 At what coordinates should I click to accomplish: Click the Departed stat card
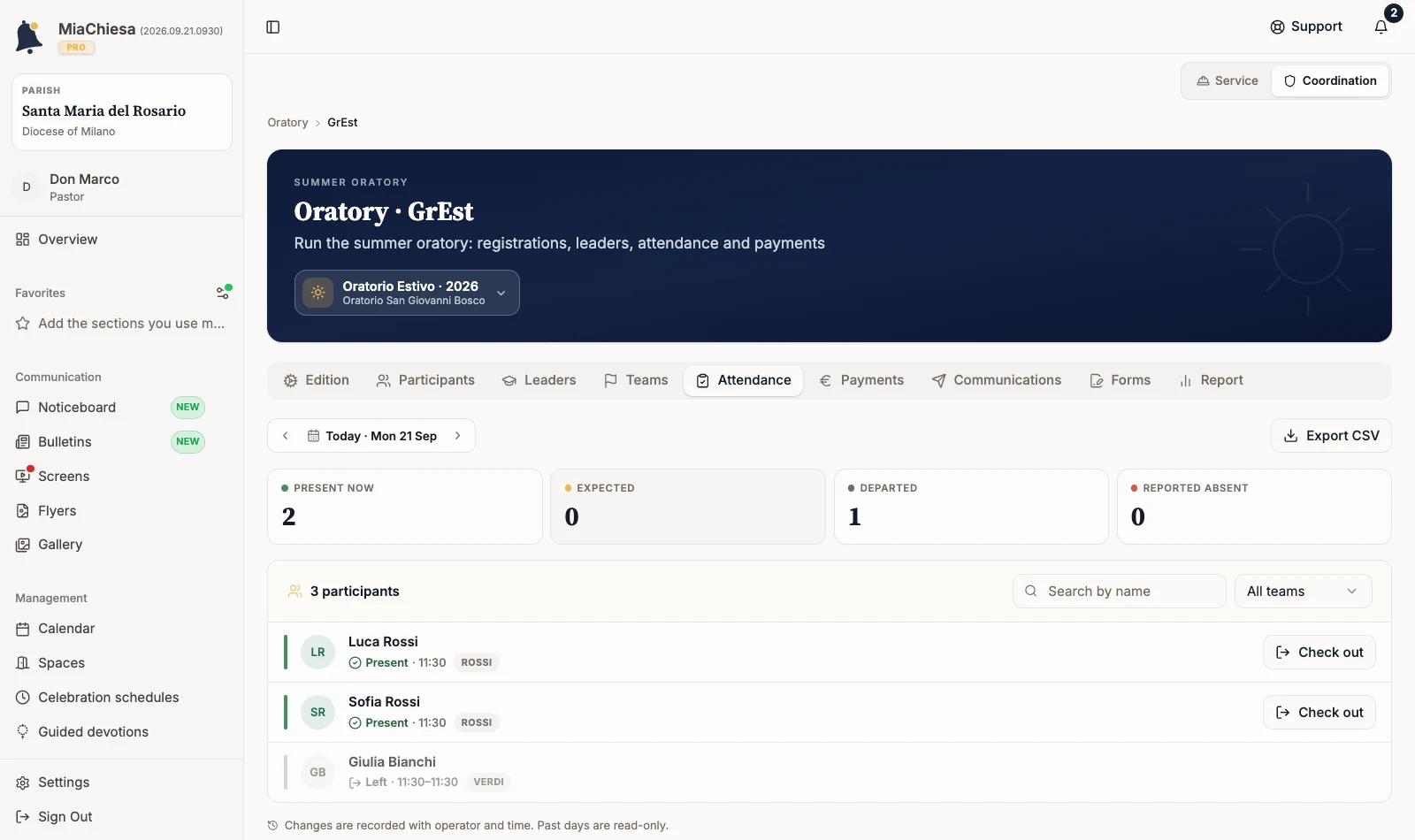[x=971, y=507]
